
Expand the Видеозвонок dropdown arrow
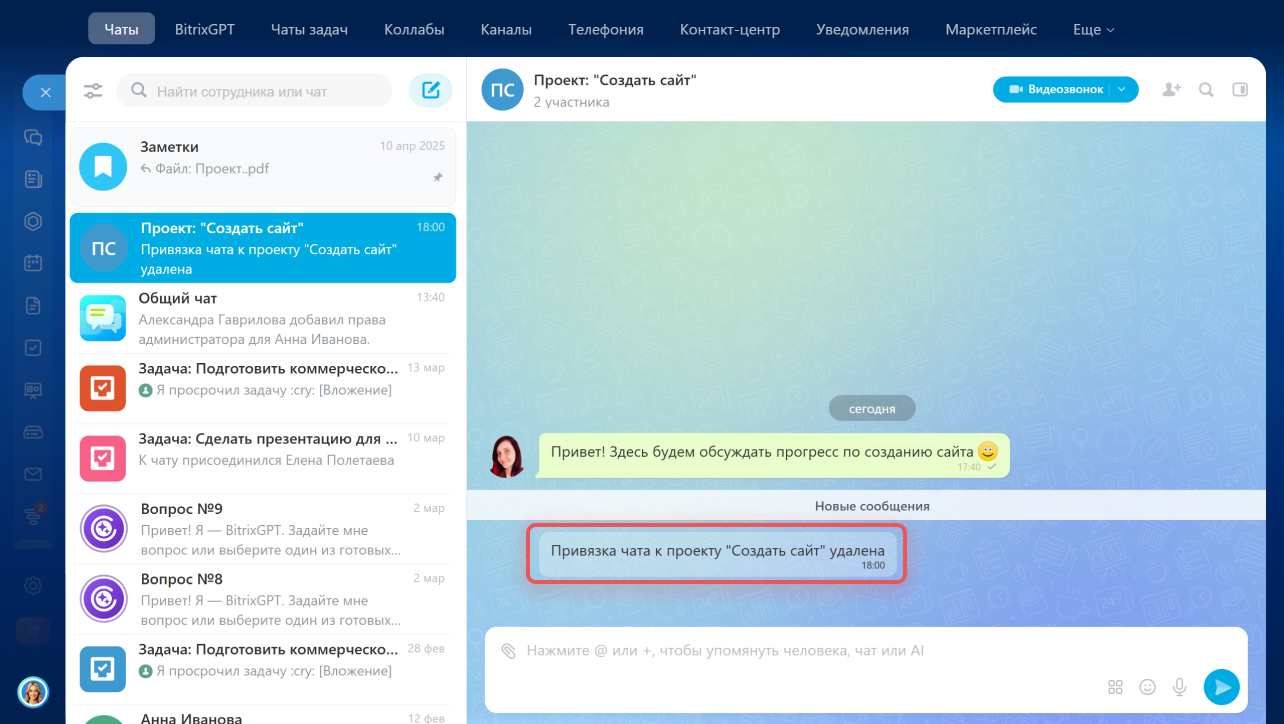(1122, 90)
